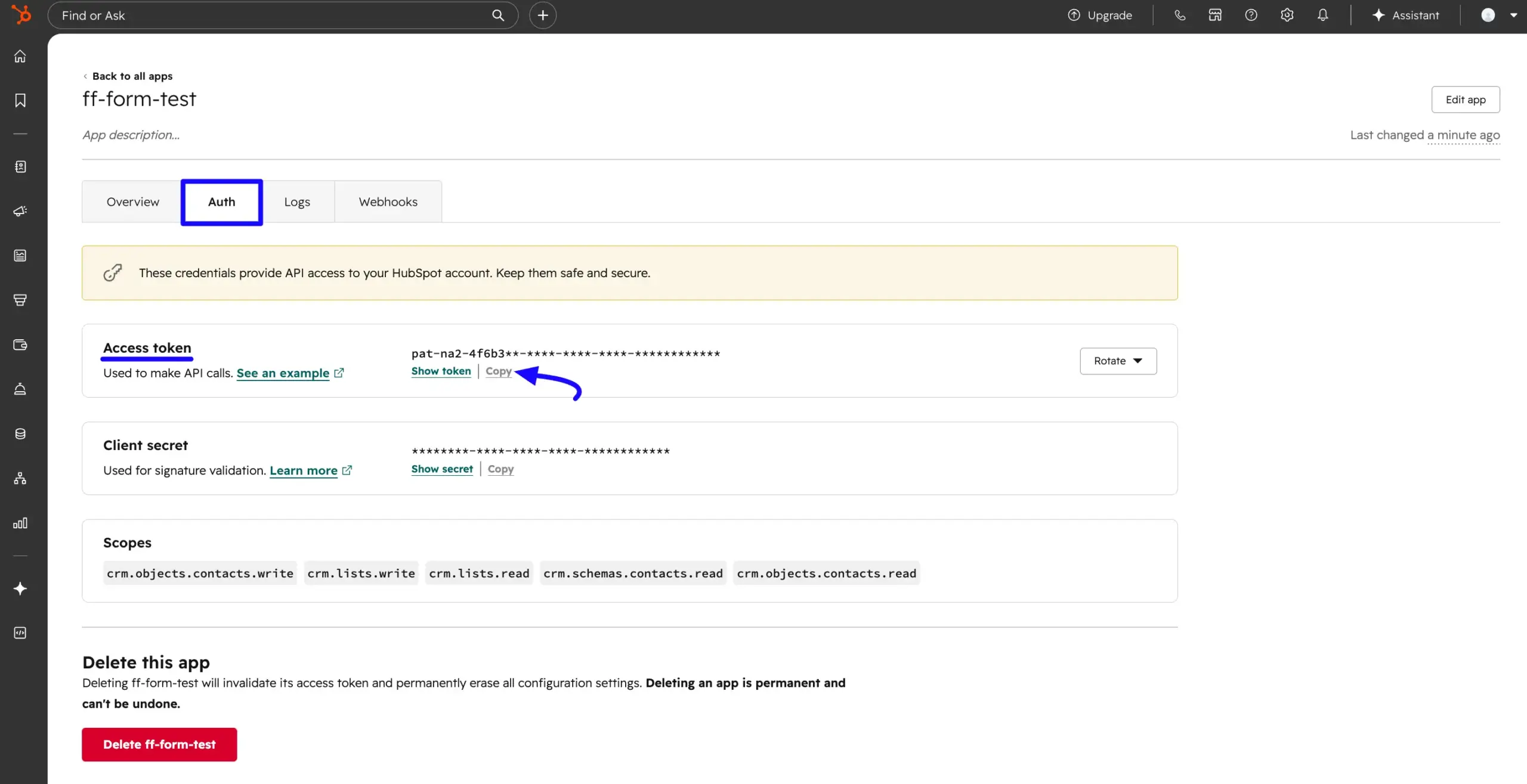Open the Rotate dropdown
1527x784 pixels.
1118,361
